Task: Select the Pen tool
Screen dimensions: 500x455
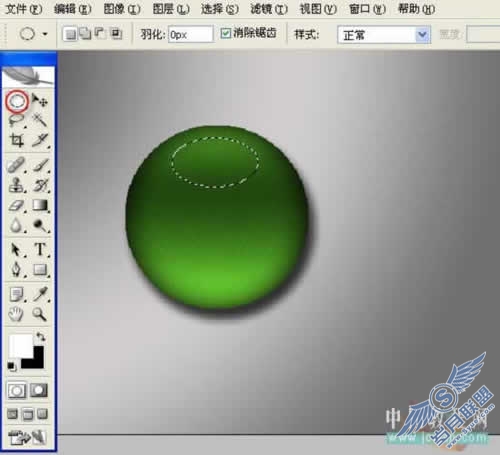Action: tap(17, 269)
